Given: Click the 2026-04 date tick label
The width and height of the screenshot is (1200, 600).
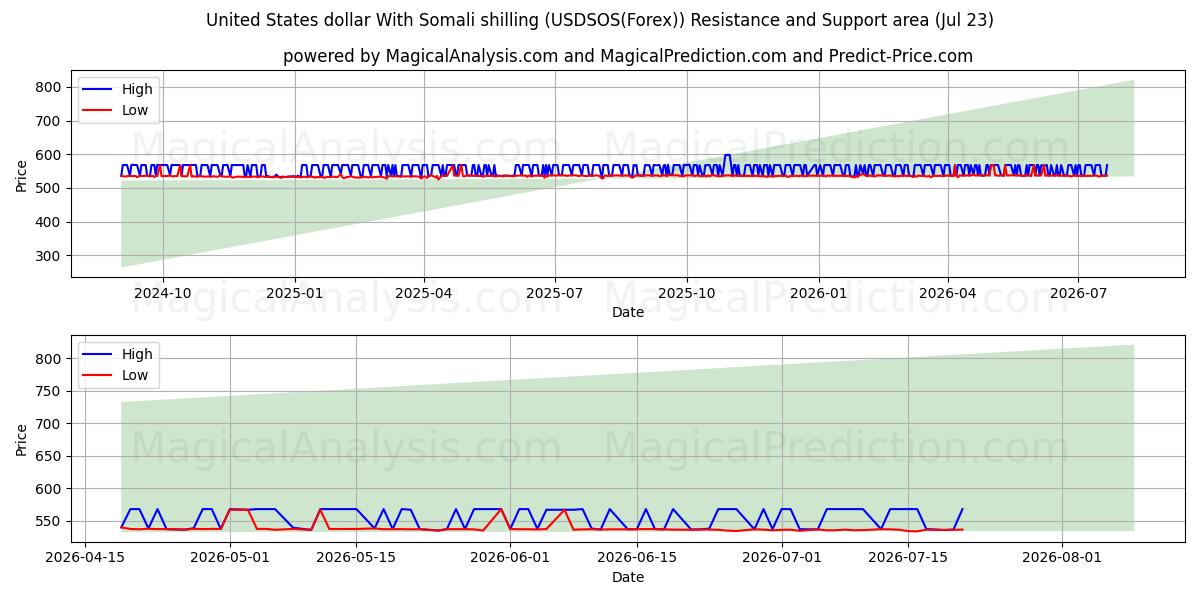Looking at the screenshot, I should click(948, 293).
